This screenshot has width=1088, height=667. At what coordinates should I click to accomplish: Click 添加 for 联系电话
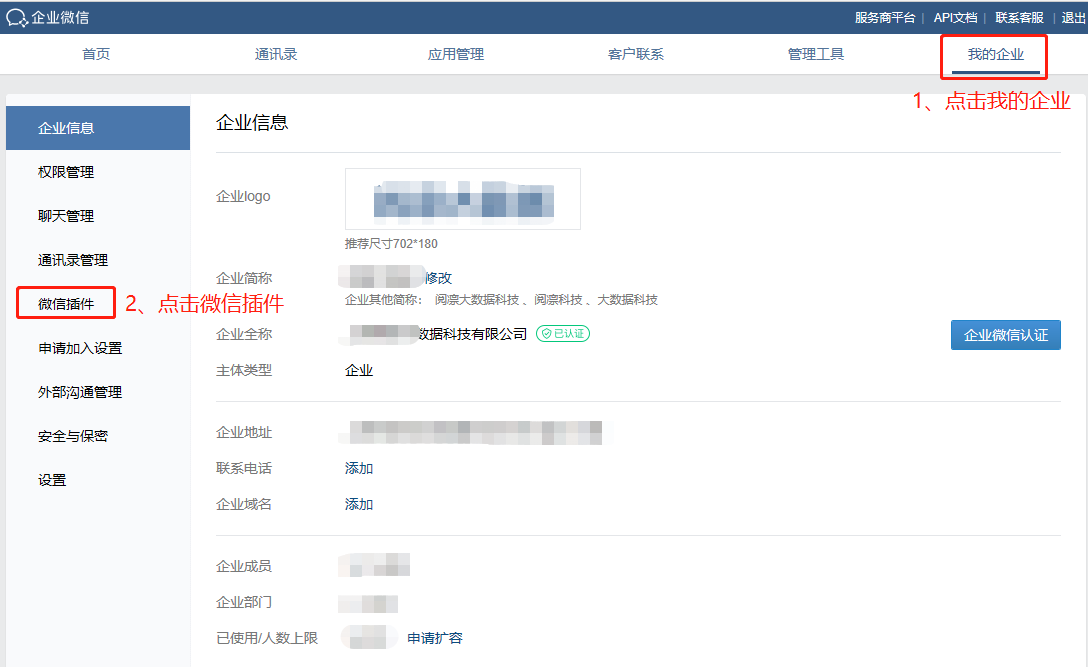pyautogui.click(x=359, y=468)
